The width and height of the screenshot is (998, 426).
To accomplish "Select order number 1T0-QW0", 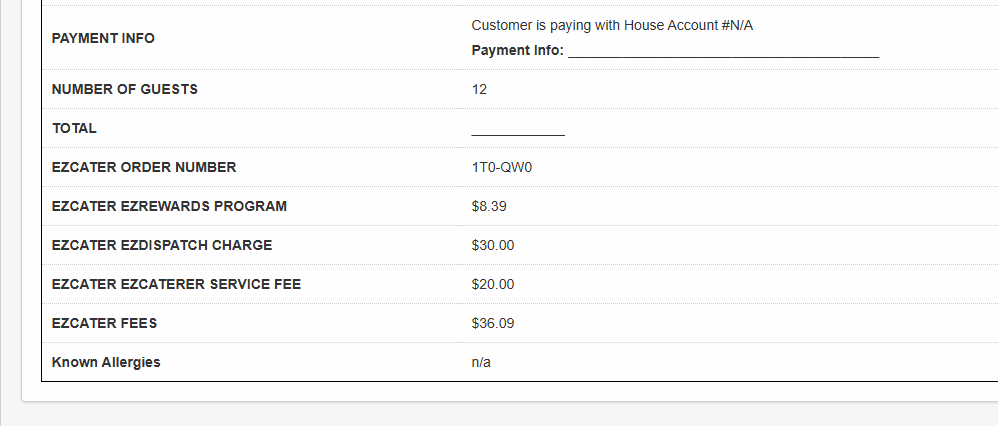I will click(502, 167).
